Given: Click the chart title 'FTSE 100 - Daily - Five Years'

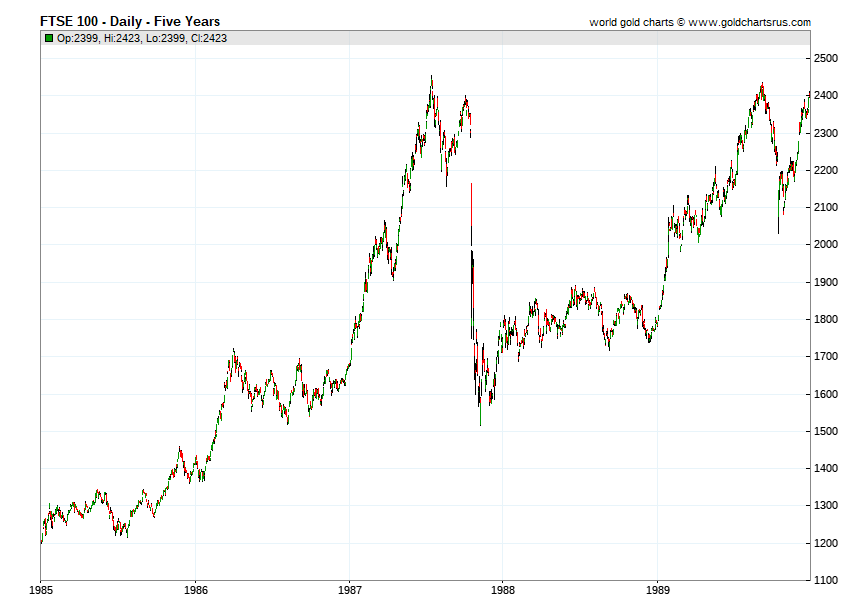Looking at the screenshot, I should (130, 22).
